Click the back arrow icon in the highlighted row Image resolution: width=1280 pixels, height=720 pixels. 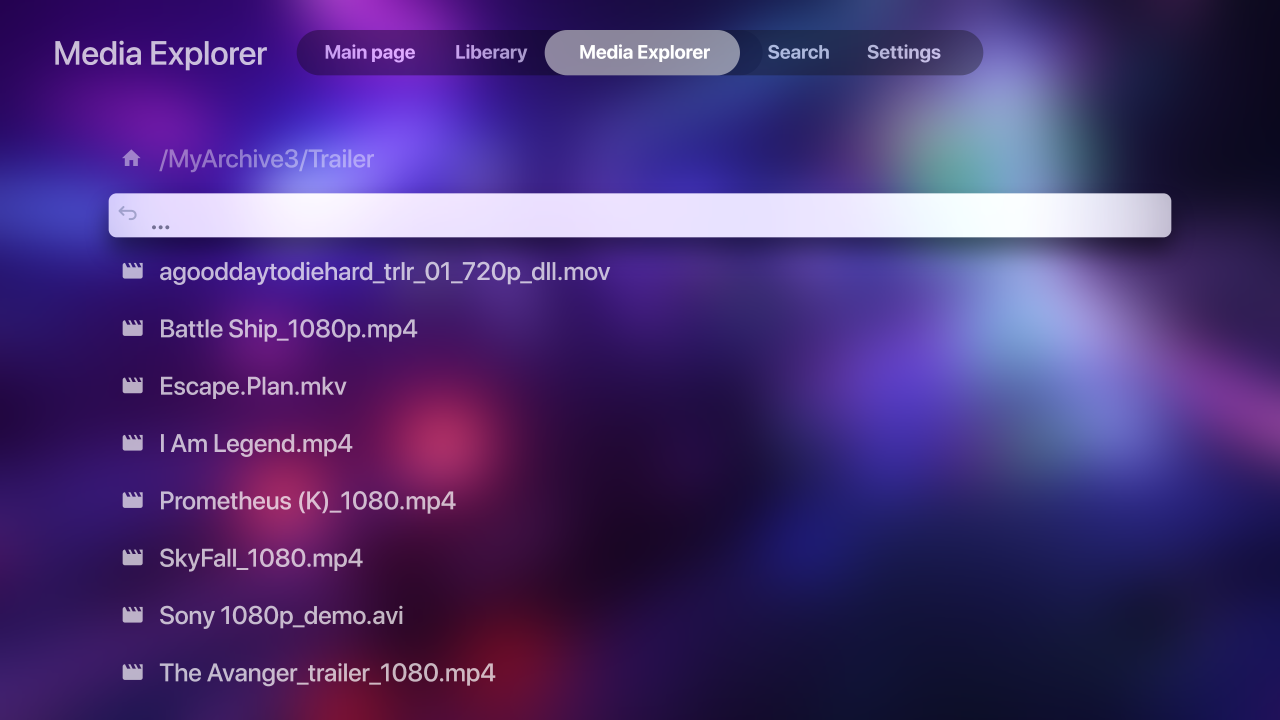click(128, 212)
